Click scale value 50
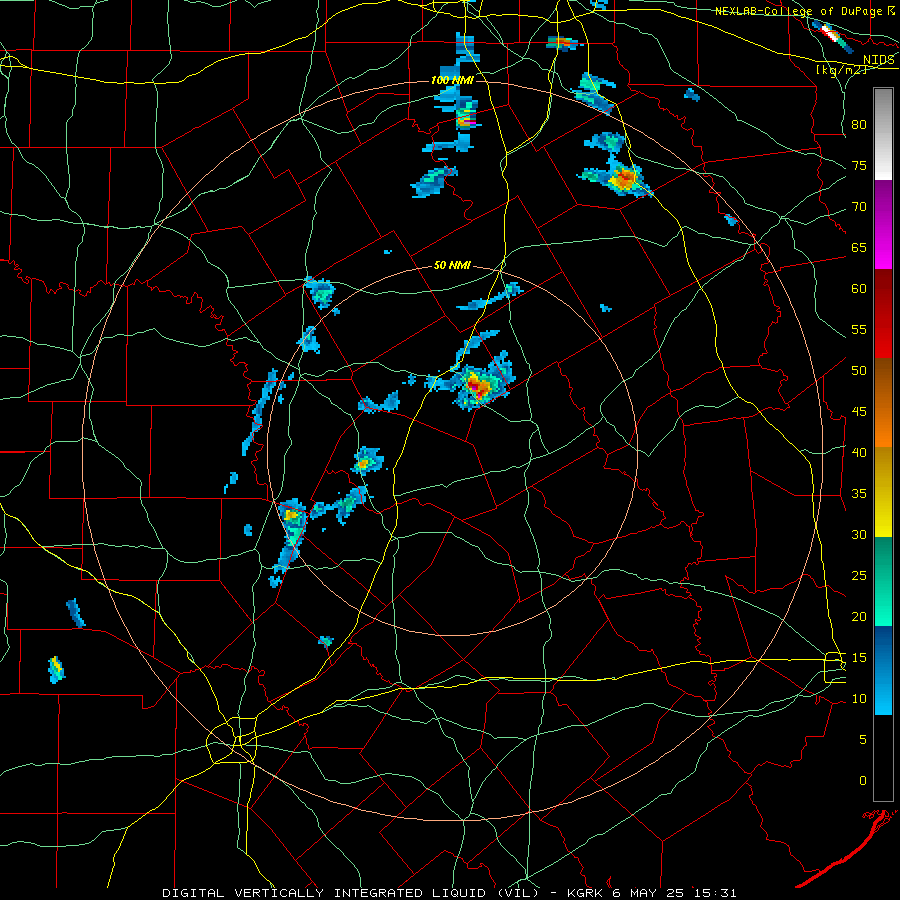 (859, 371)
